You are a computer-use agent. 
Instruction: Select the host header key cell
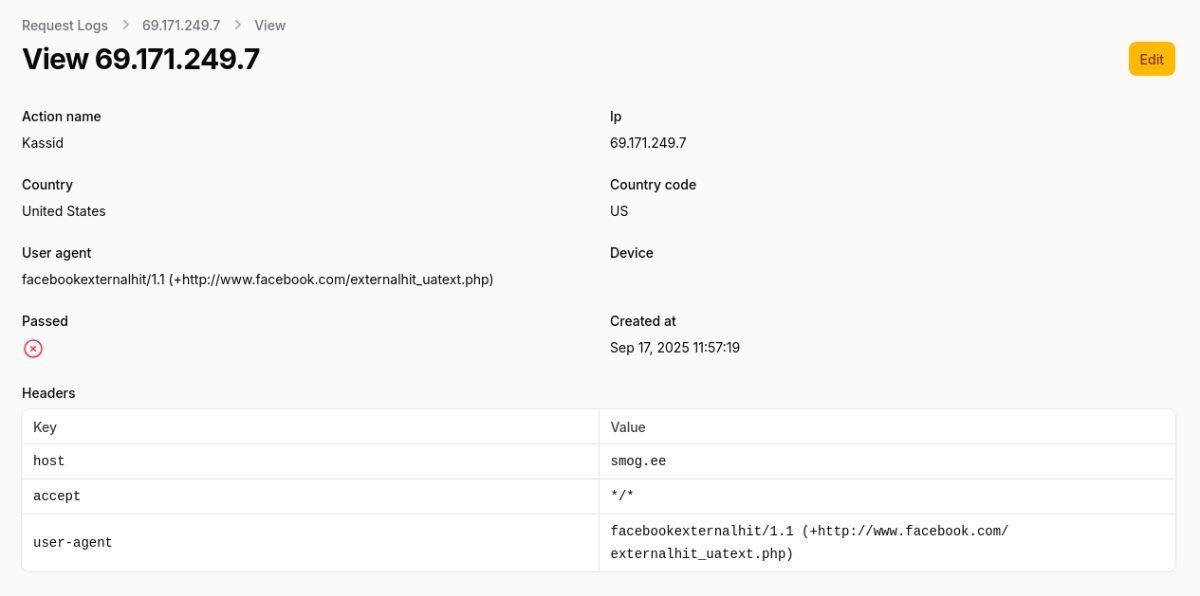(49, 461)
